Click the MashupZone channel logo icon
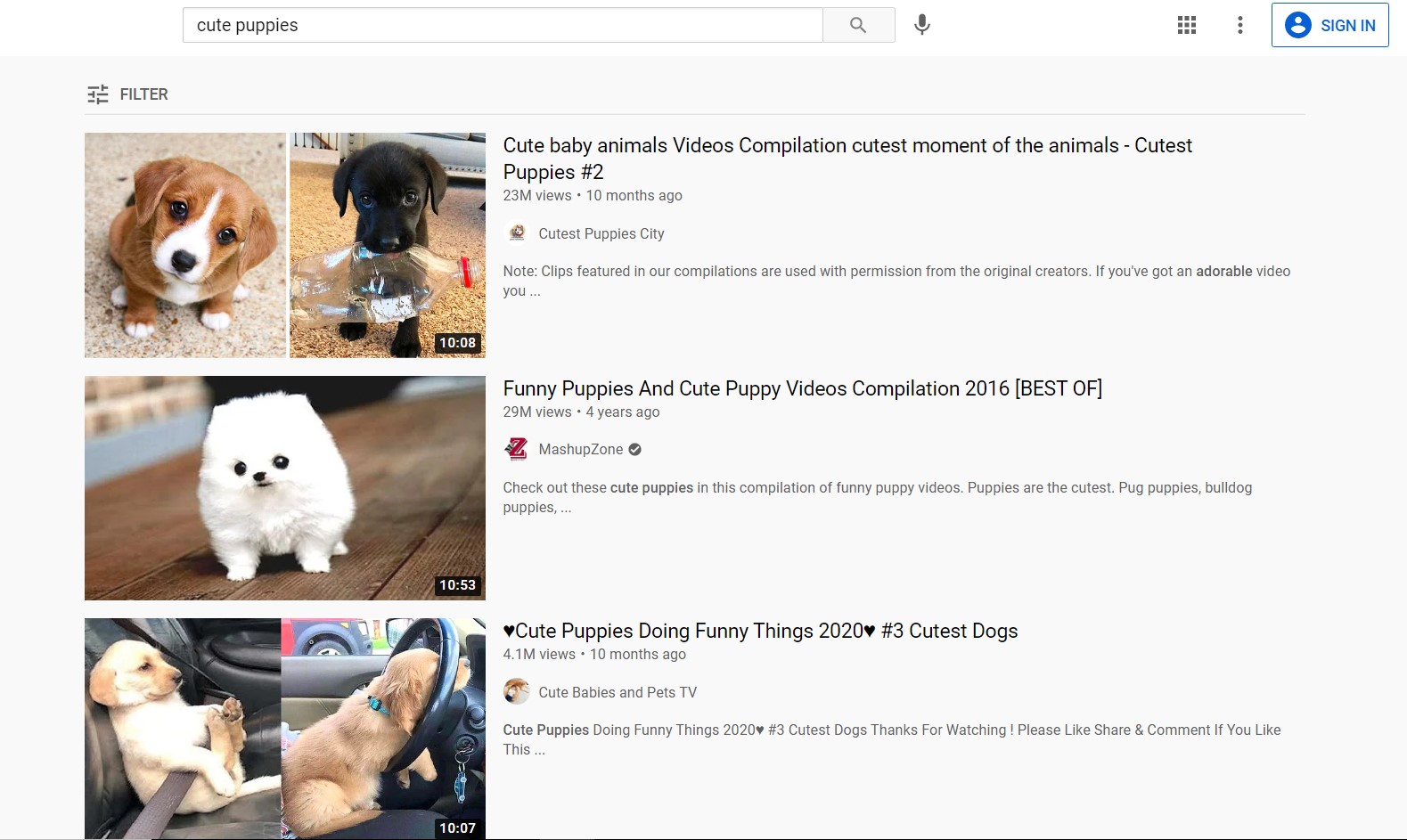The image size is (1407, 840). pos(517,449)
